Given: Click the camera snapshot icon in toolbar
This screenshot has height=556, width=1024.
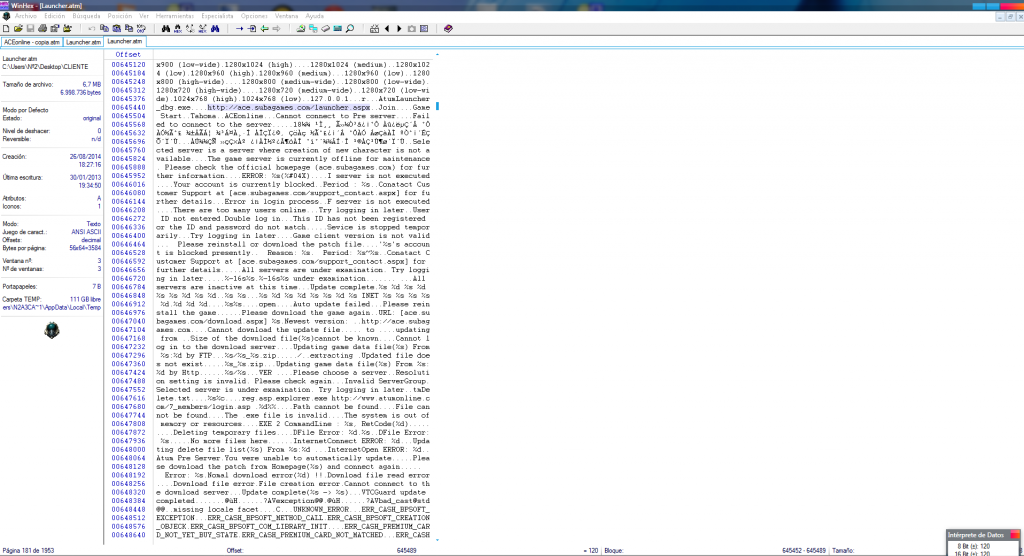Looking at the screenshot, I should point(411,28).
